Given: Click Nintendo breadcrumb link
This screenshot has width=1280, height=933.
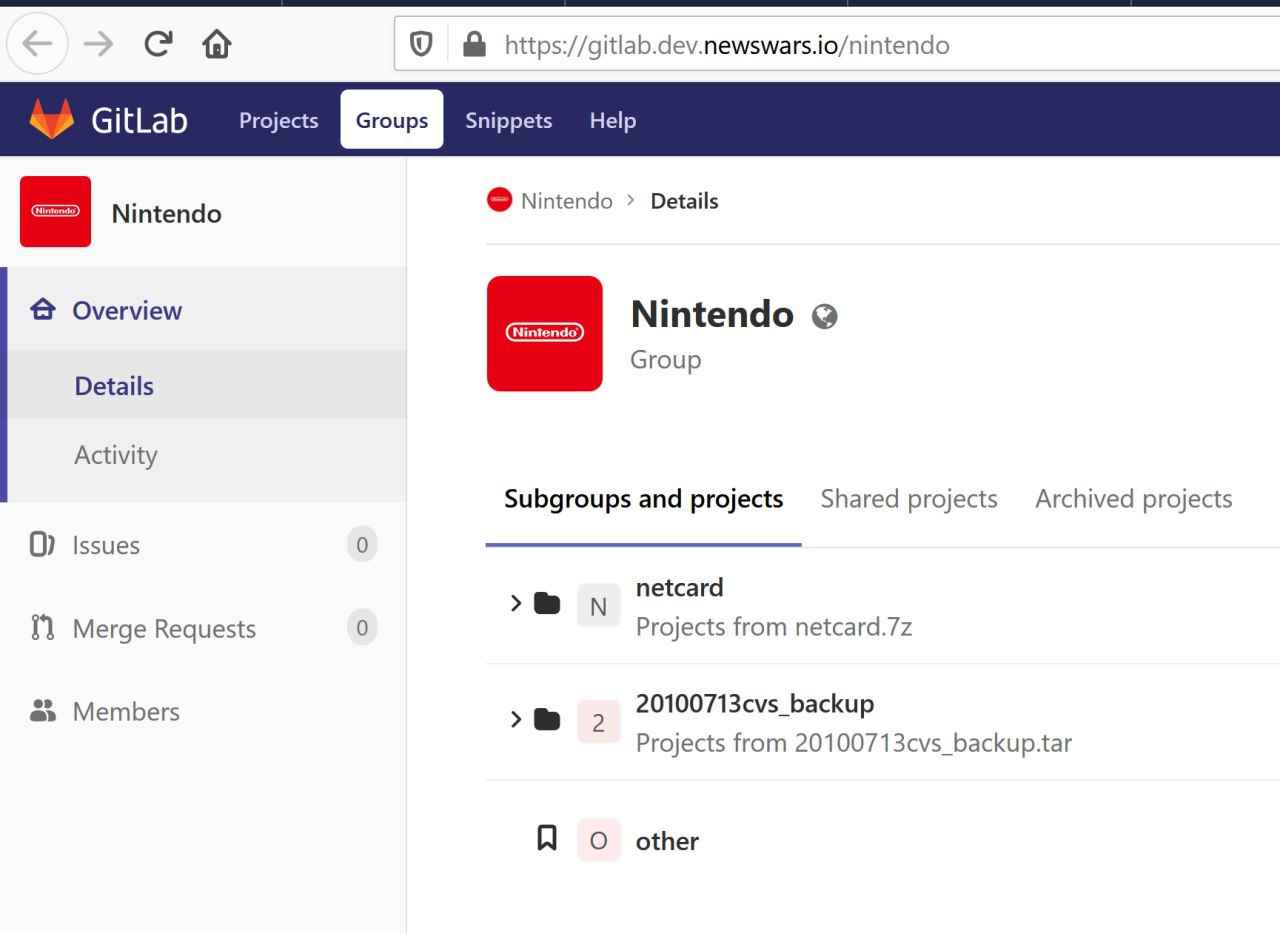Looking at the screenshot, I should tap(566, 201).
